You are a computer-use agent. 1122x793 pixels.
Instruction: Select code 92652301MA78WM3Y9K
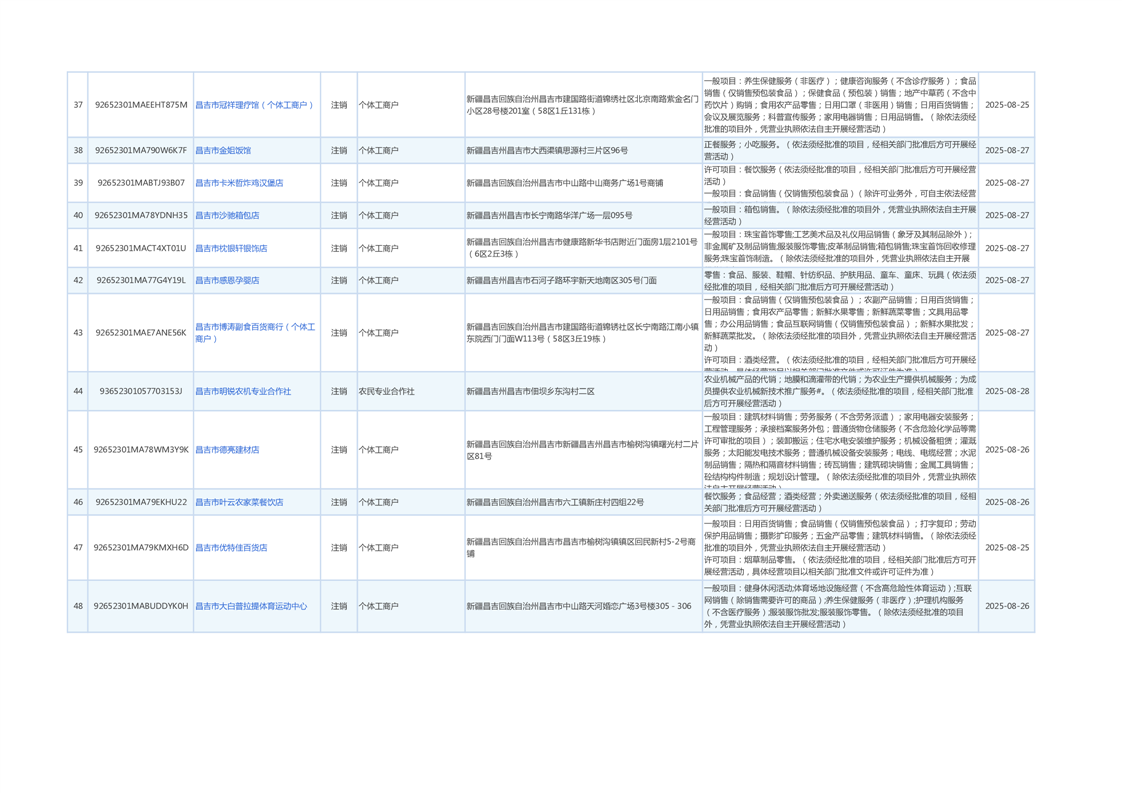(x=141, y=450)
